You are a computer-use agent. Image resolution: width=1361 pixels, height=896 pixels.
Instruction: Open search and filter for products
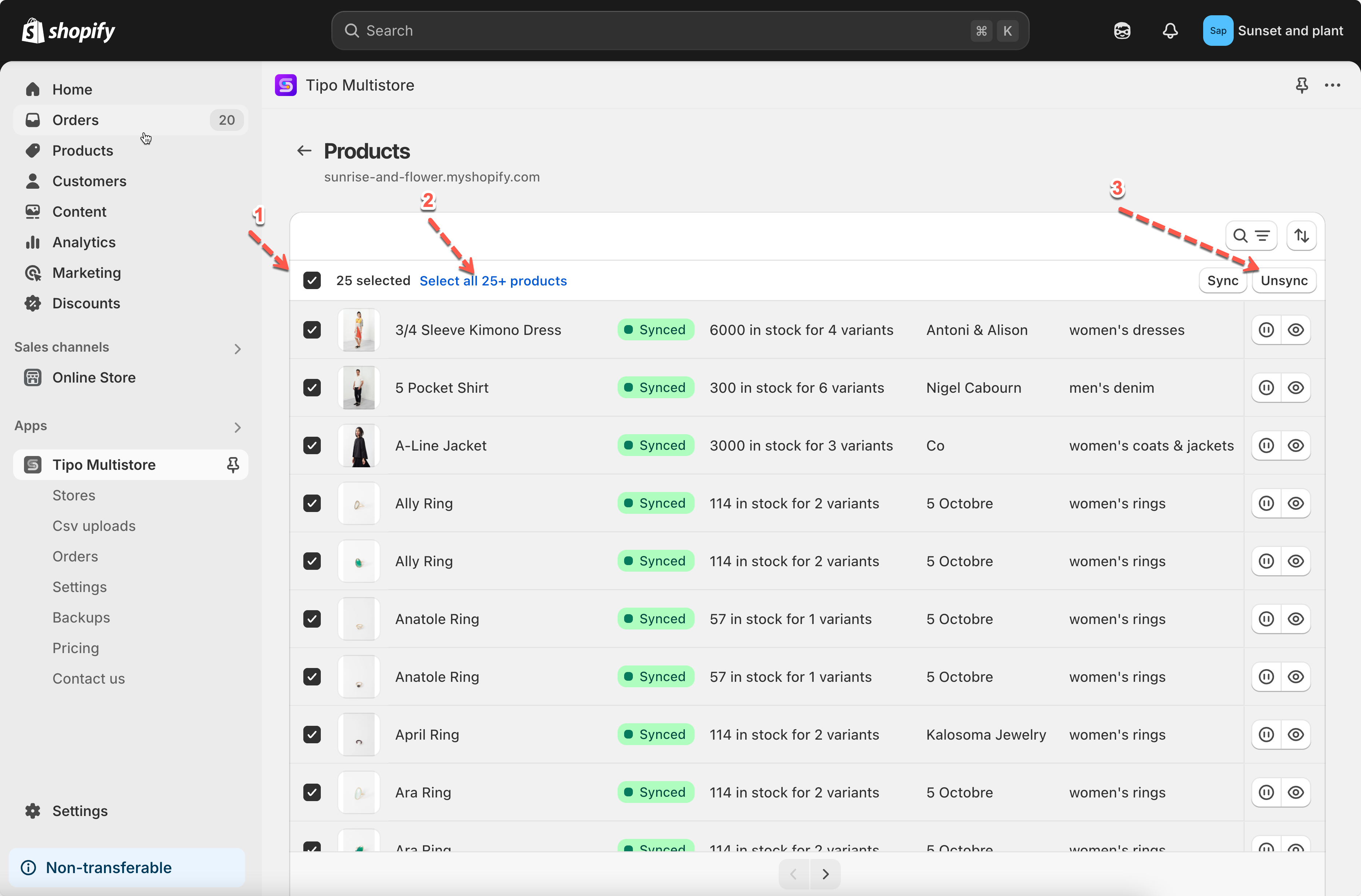[1251, 236]
